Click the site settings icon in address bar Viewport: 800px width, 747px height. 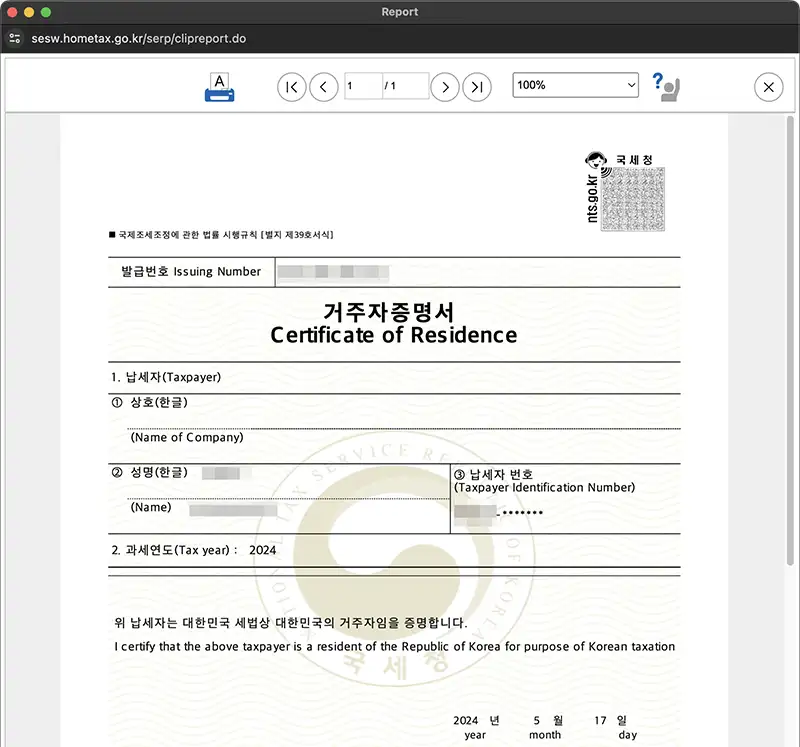(15, 38)
